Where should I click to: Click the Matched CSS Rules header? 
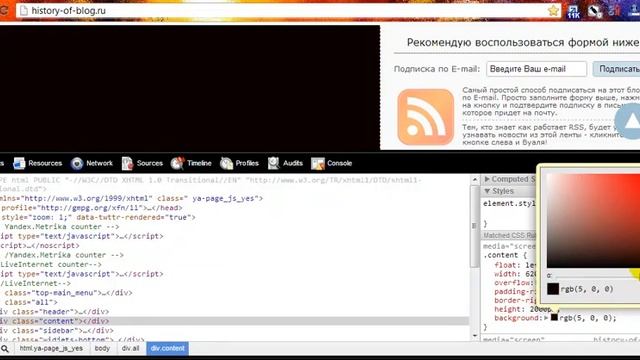click(509, 236)
